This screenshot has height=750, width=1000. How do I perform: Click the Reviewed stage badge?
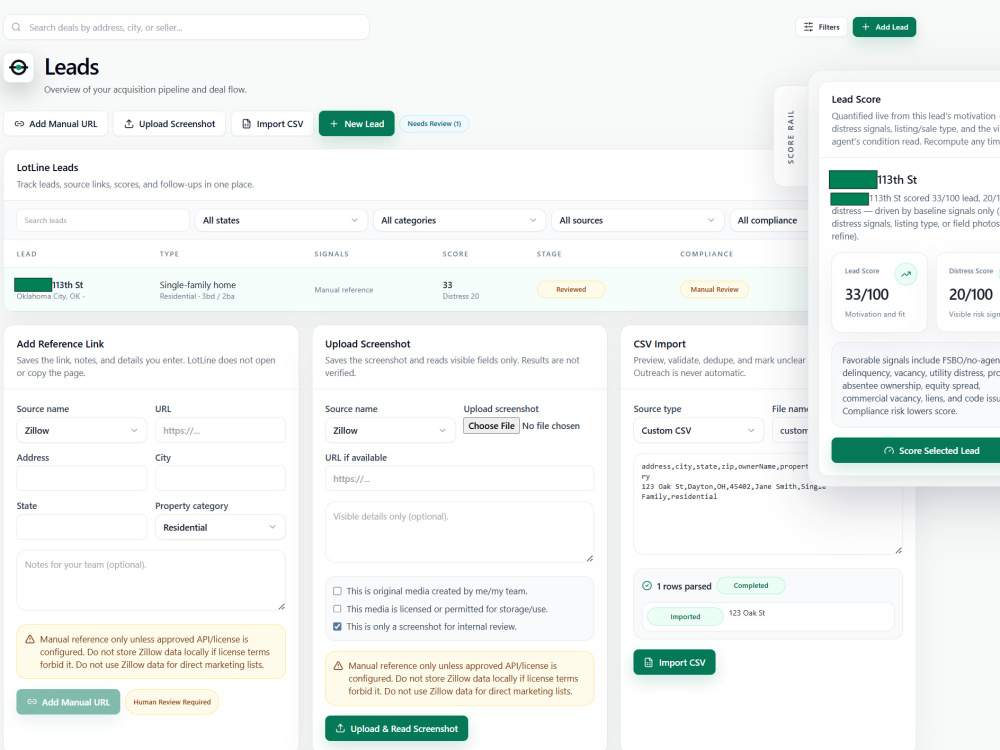pos(571,290)
